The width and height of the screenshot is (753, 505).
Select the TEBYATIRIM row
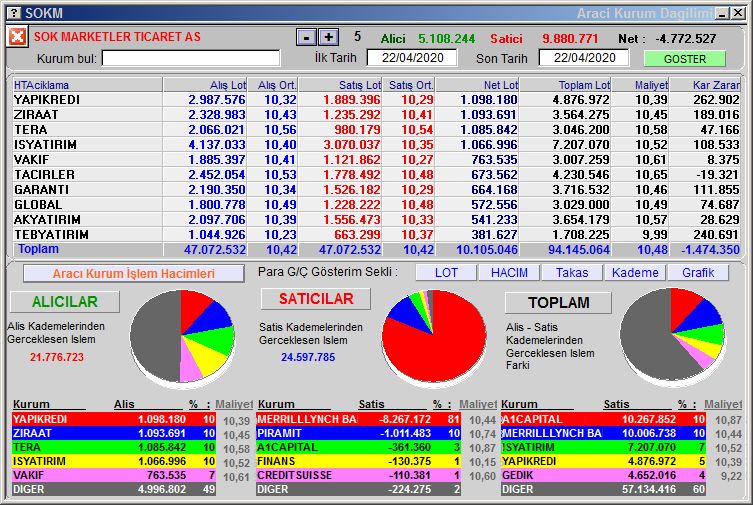click(376, 235)
